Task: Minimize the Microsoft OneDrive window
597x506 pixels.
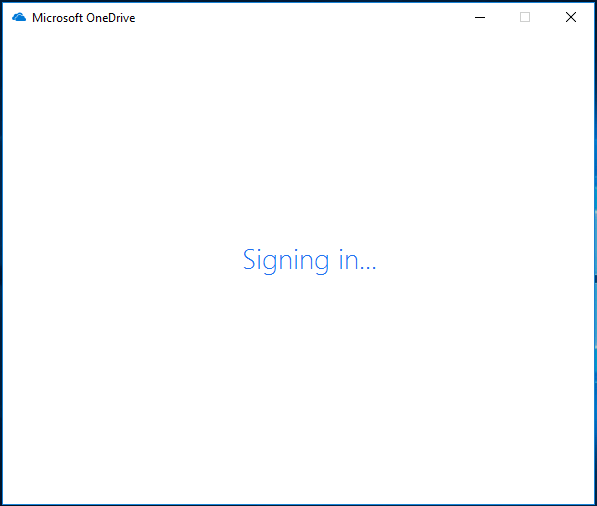Action: [480, 17]
